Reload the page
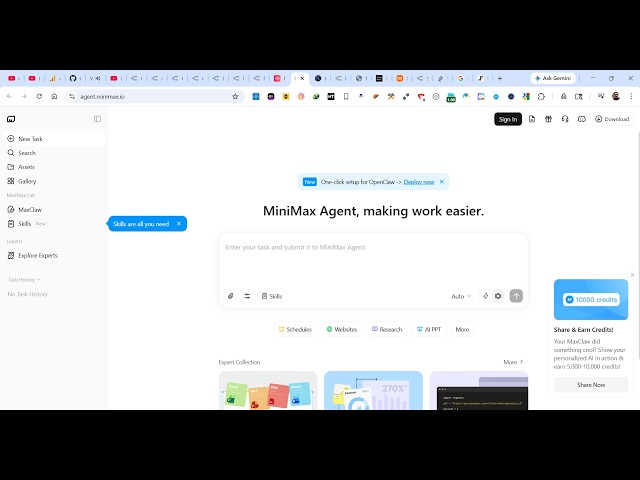Viewport: 640px width, 480px height. click(x=39, y=96)
